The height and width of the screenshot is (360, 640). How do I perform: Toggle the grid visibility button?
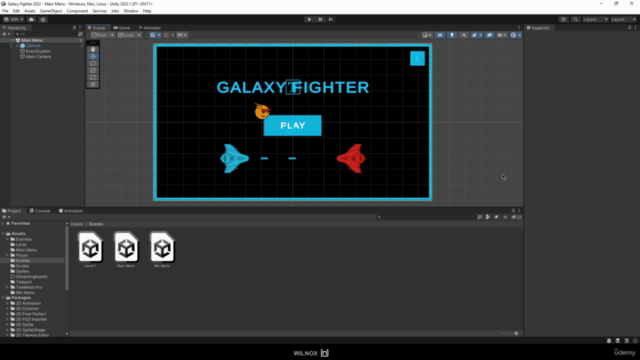click(x=153, y=35)
